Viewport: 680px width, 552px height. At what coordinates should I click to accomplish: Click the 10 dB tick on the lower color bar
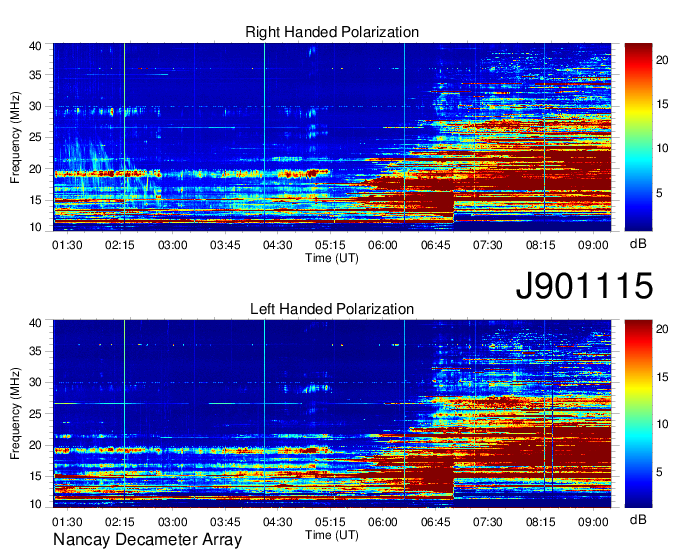(662, 425)
